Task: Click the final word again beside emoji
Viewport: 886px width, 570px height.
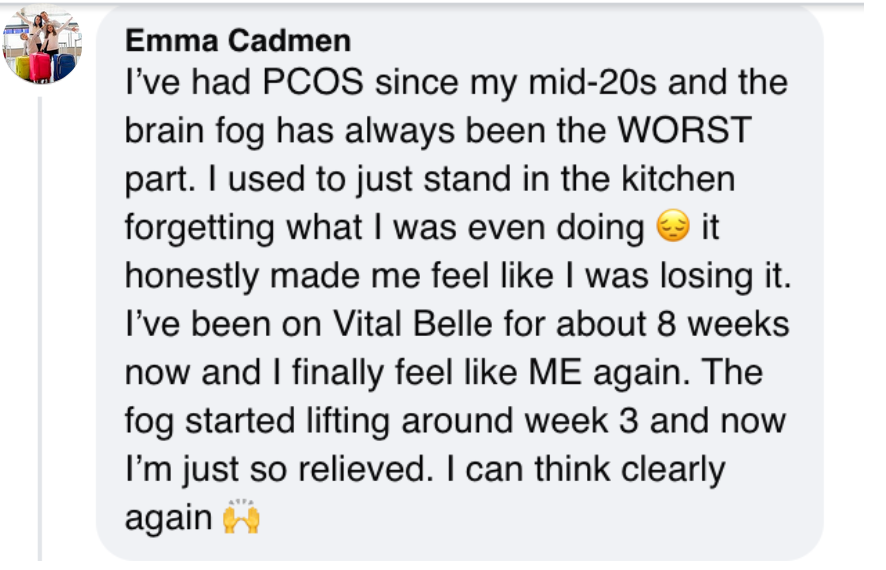Action: (x=168, y=519)
